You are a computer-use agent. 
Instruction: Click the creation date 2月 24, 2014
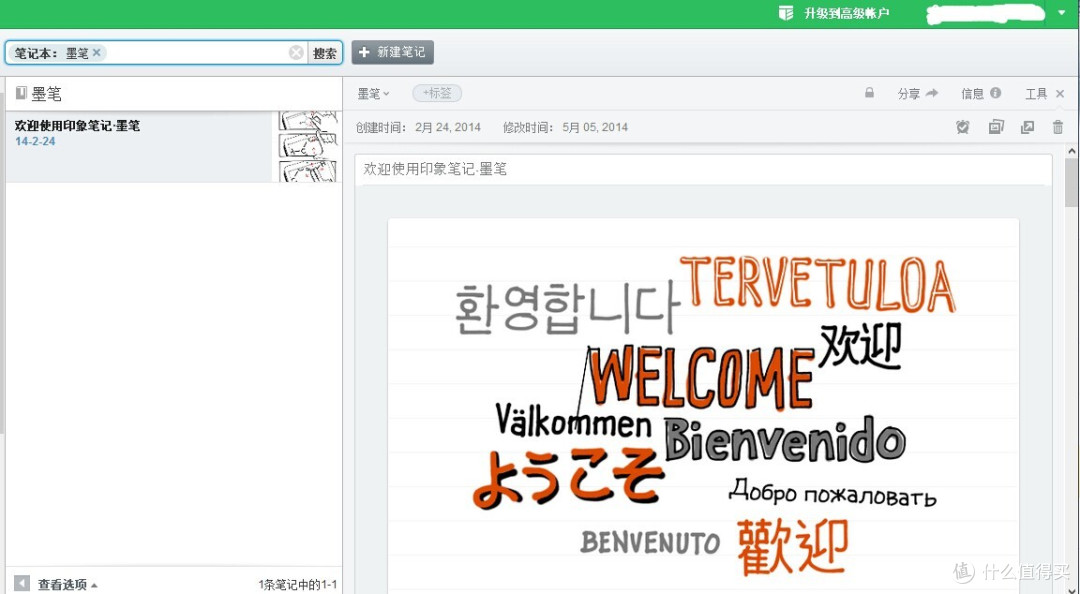click(x=448, y=127)
